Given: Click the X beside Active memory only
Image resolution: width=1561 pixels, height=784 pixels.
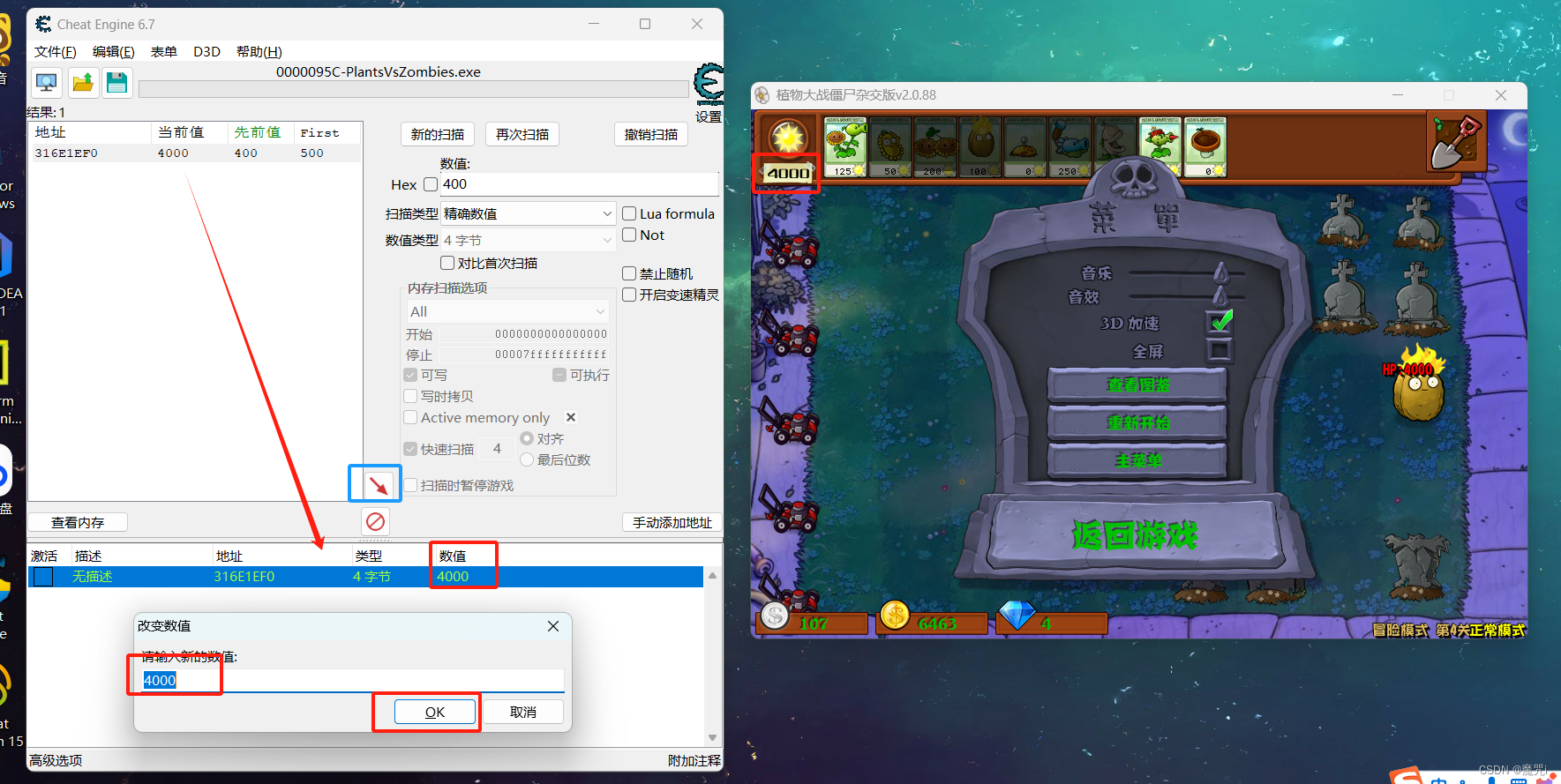Looking at the screenshot, I should [571, 417].
